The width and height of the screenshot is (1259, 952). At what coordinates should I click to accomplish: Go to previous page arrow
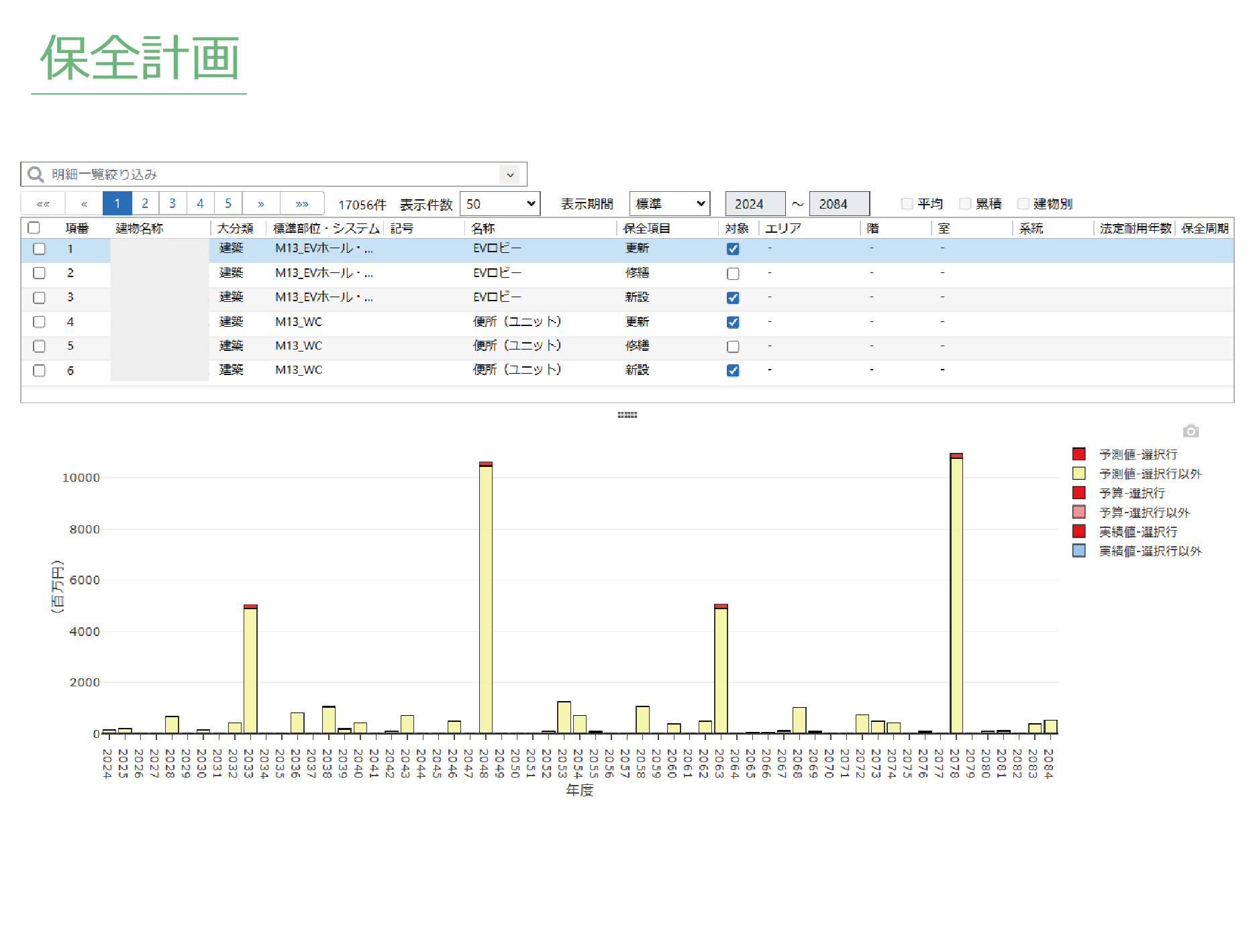[x=84, y=204]
